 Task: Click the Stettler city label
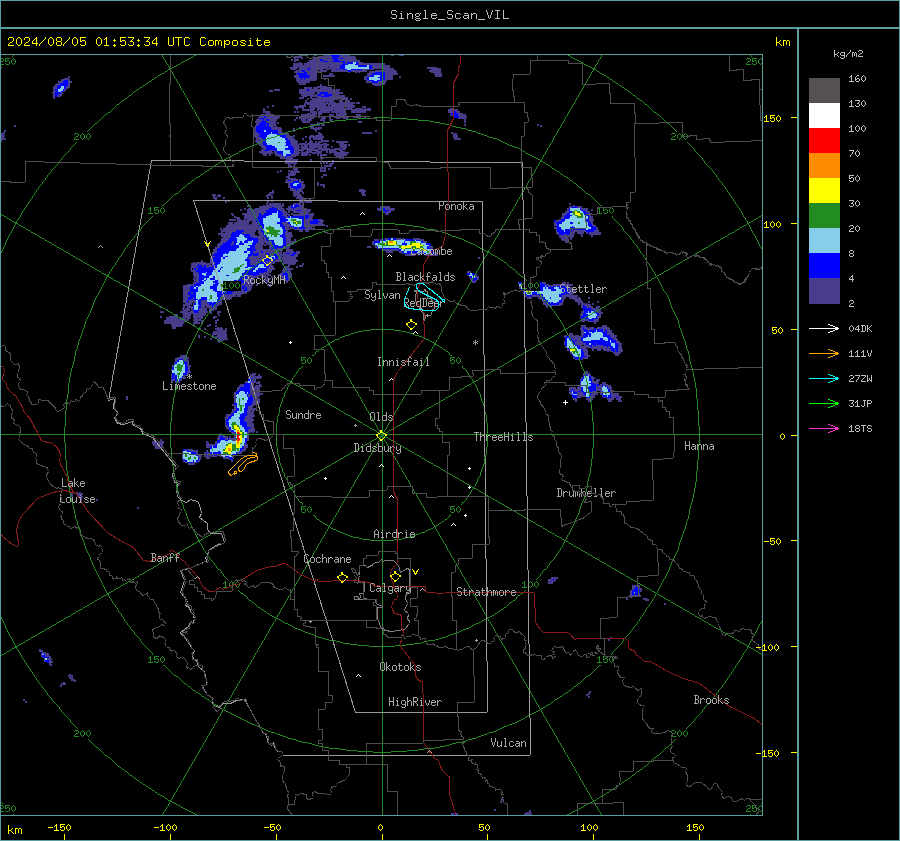[x=583, y=289]
